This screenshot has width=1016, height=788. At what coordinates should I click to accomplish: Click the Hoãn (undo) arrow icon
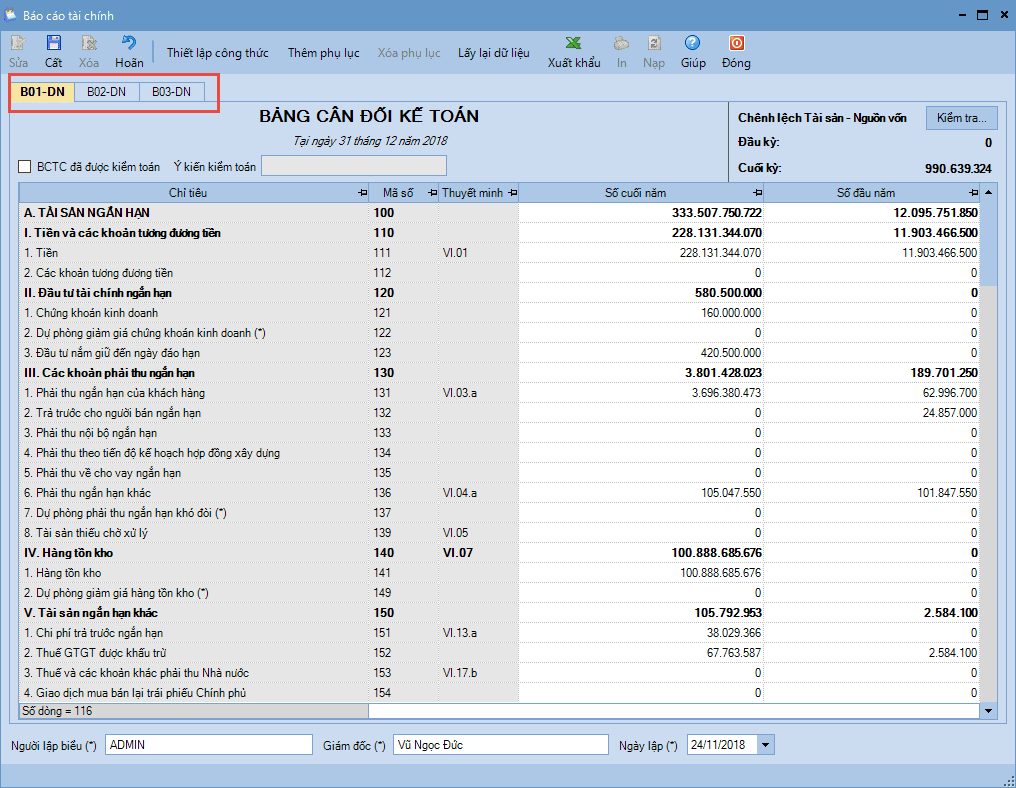coord(129,43)
